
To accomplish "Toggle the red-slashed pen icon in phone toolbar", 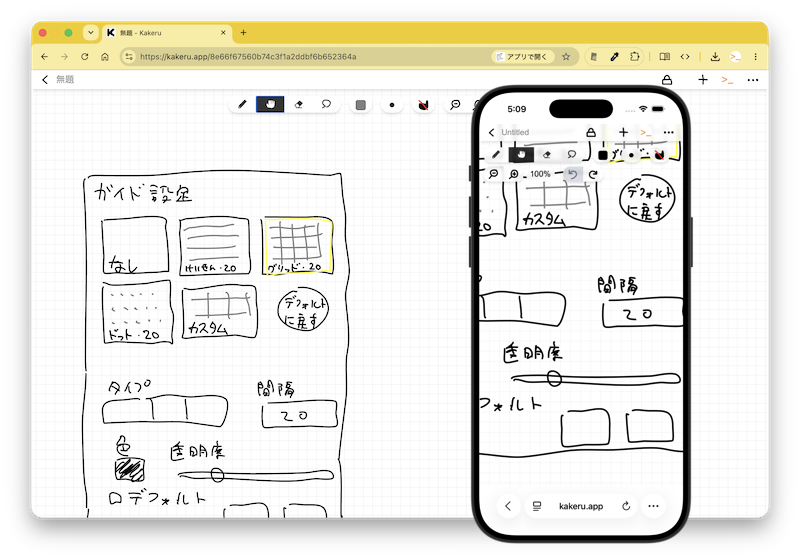I will click(x=659, y=155).
